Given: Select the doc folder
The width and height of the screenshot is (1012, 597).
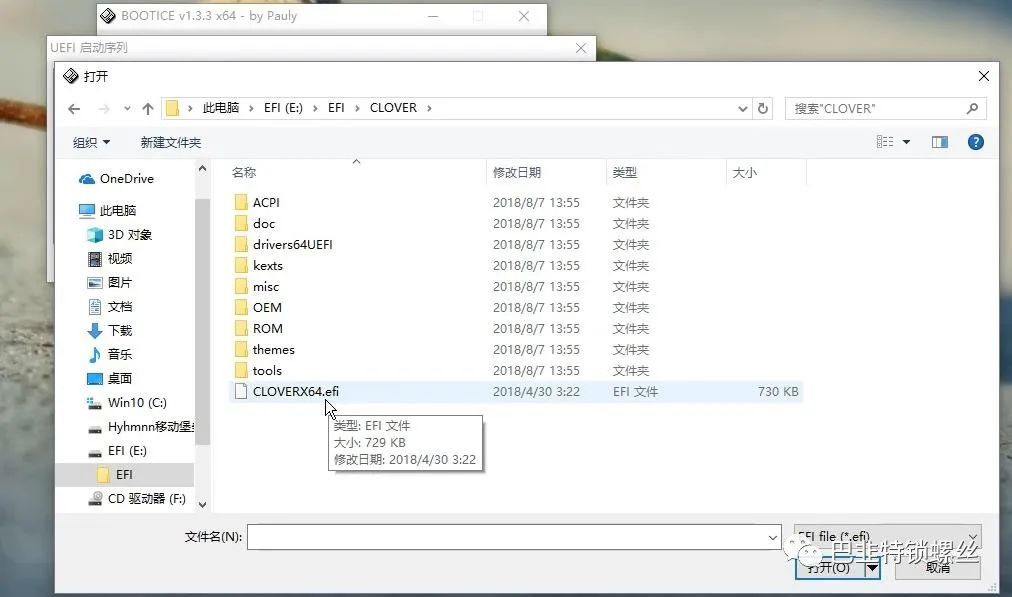Looking at the screenshot, I should [x=516, y=223].
